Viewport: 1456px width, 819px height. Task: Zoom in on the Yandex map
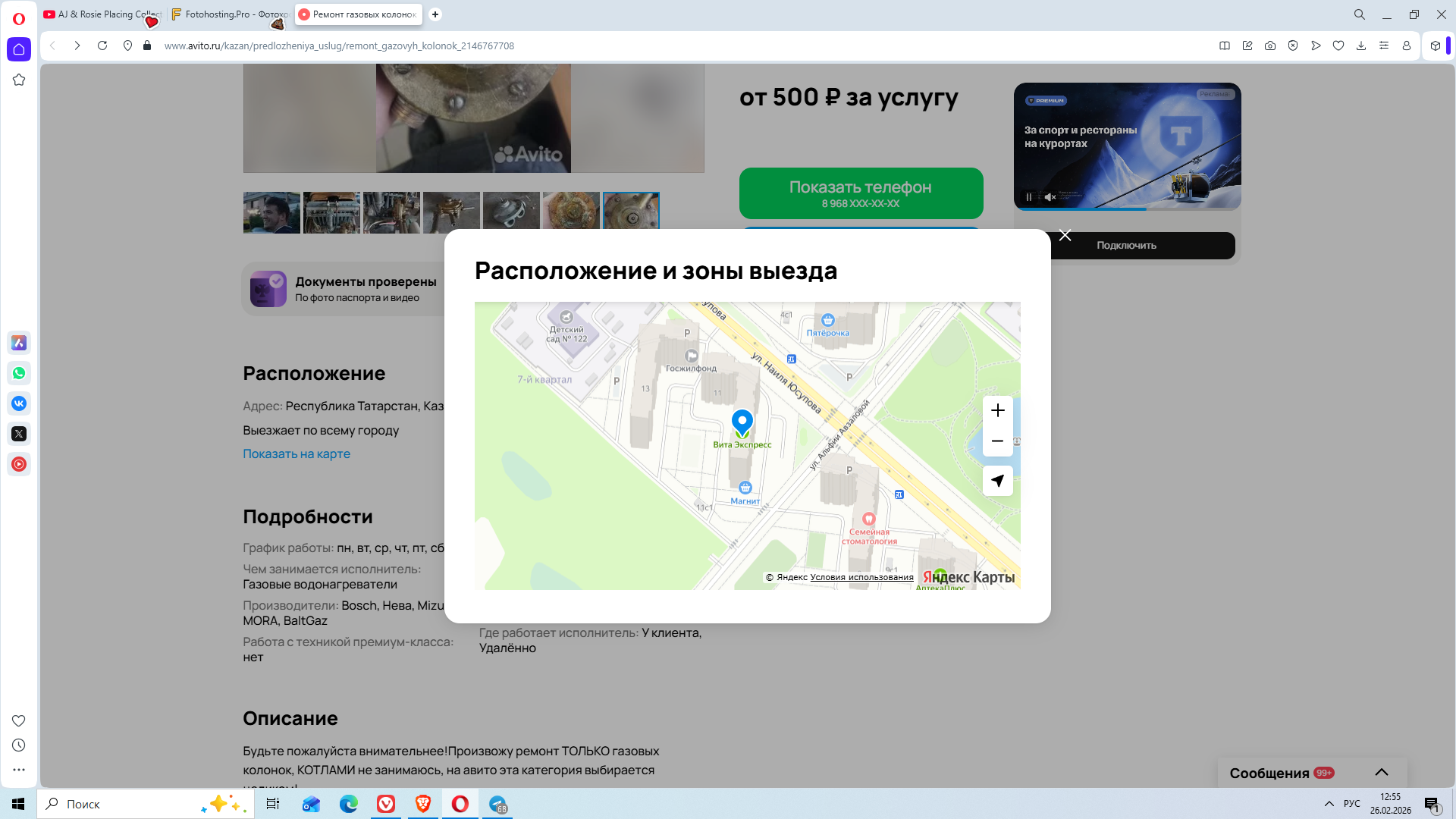(997, 410)
